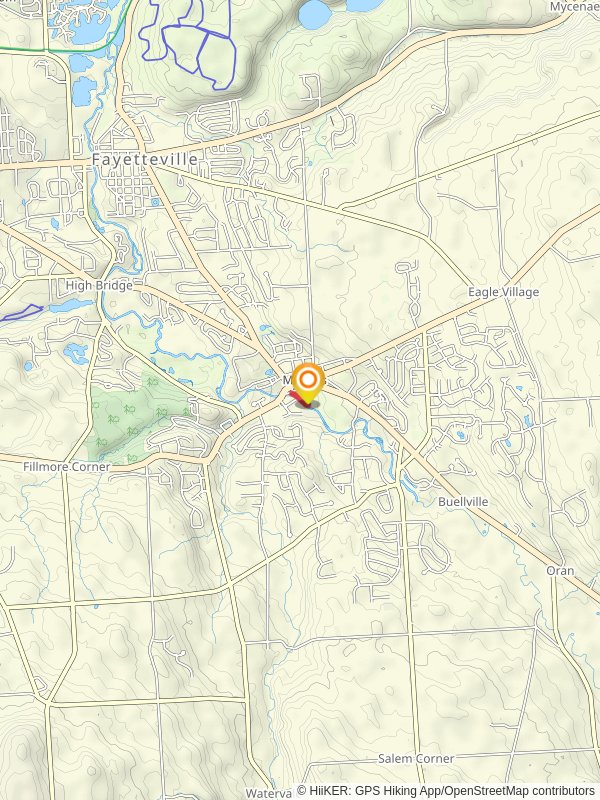This screenshot has height=800, width=600.
Task: Open the OpenStreetMap contributors attribution link
Action: (x=520, y=791)
